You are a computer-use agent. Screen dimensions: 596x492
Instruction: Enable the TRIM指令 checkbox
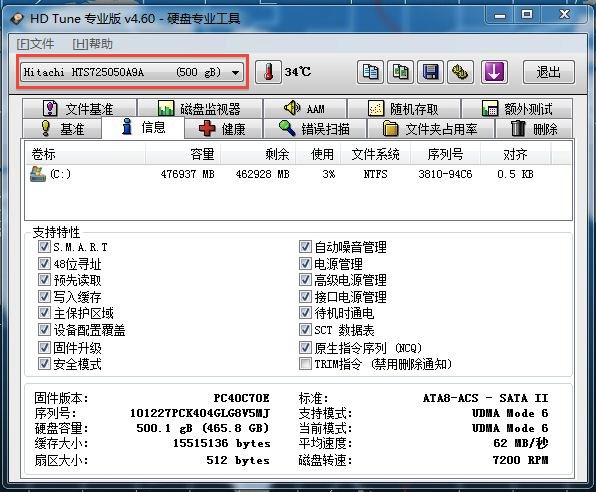tap(305, 364)
